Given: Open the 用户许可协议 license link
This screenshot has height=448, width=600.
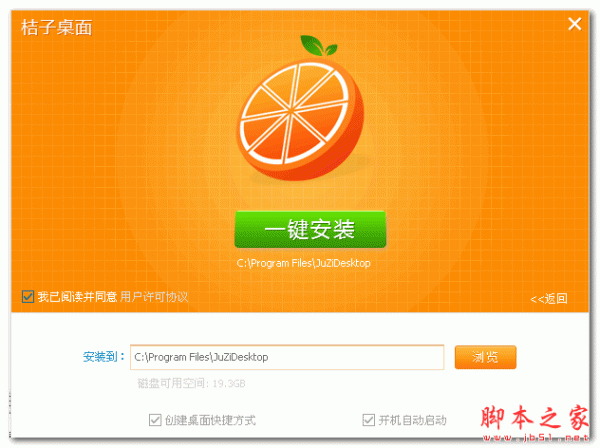Looking at the screenshot, I should point(154,297).
